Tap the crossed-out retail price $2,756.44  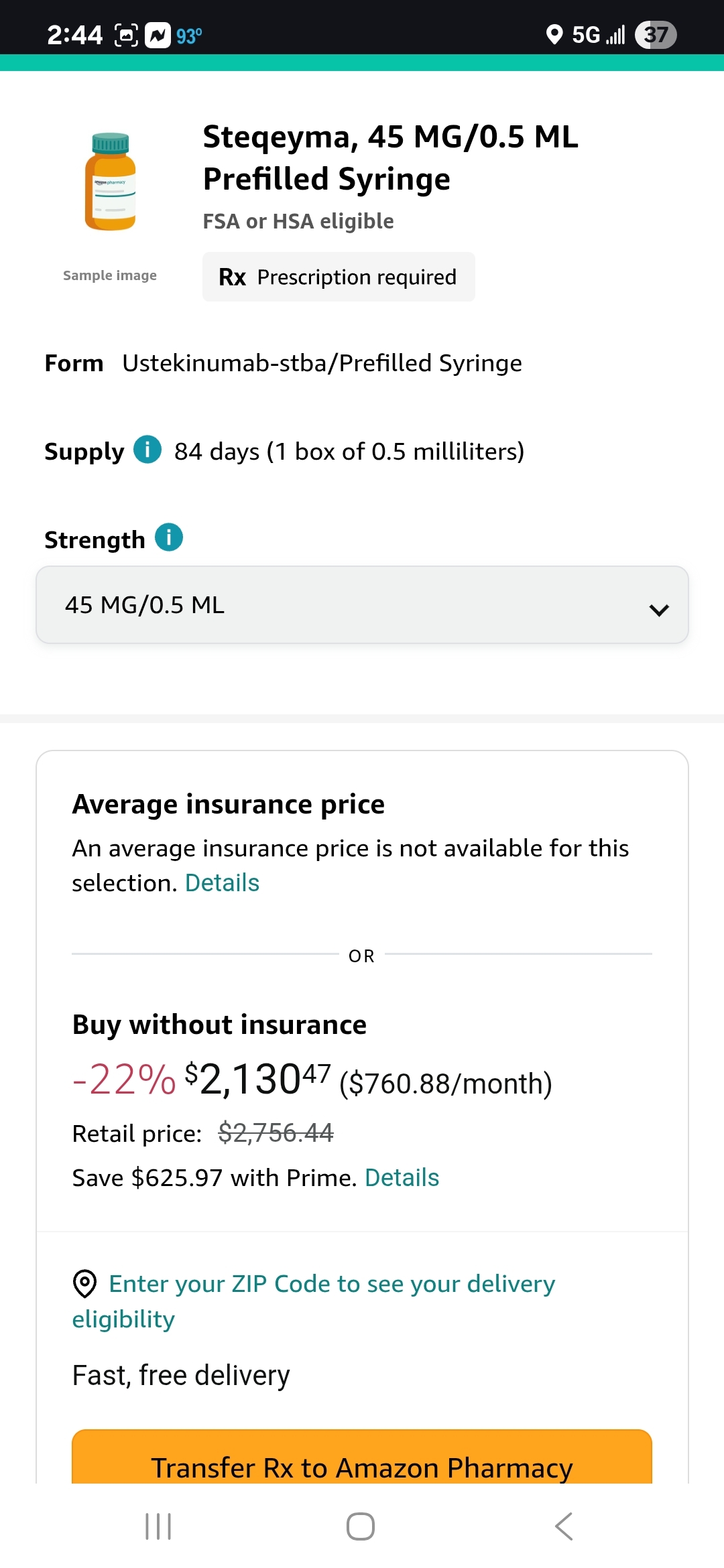click(x=276, y=1133)
